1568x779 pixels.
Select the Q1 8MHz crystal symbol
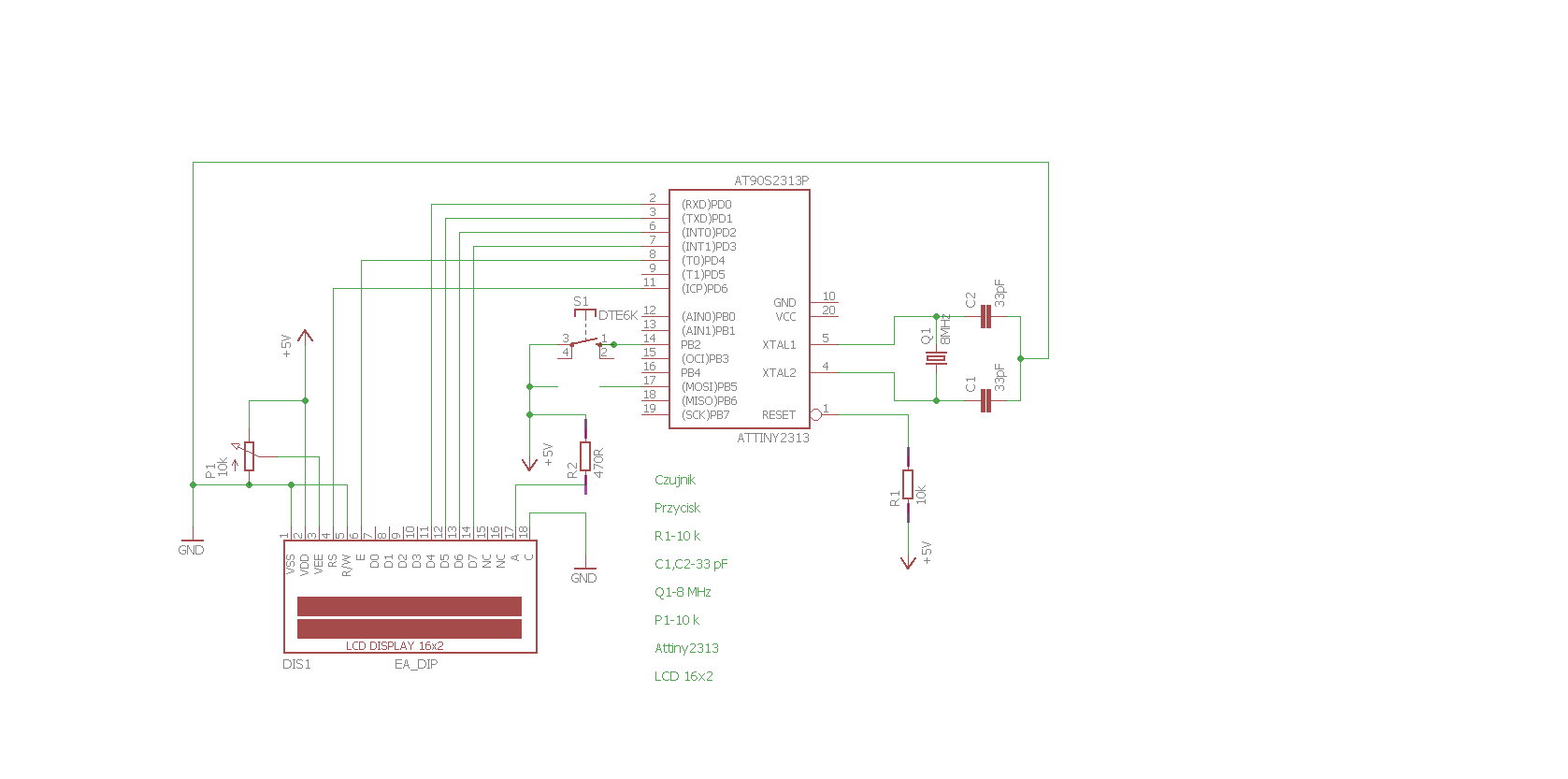936,359
